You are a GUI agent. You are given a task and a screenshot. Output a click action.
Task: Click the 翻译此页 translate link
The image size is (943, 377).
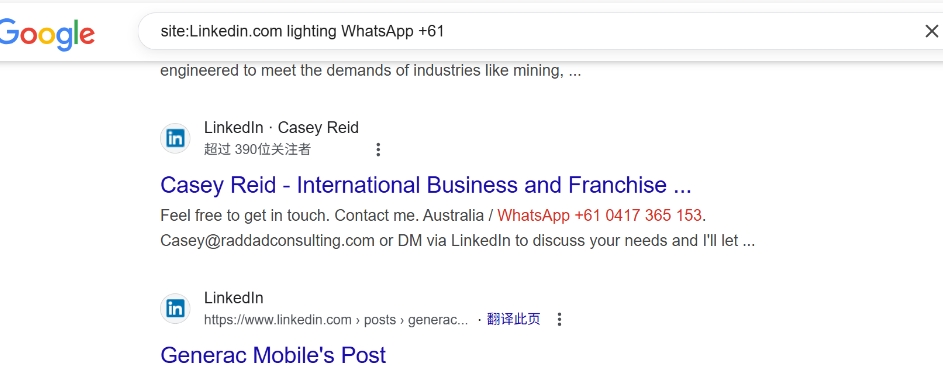[514, 319]
